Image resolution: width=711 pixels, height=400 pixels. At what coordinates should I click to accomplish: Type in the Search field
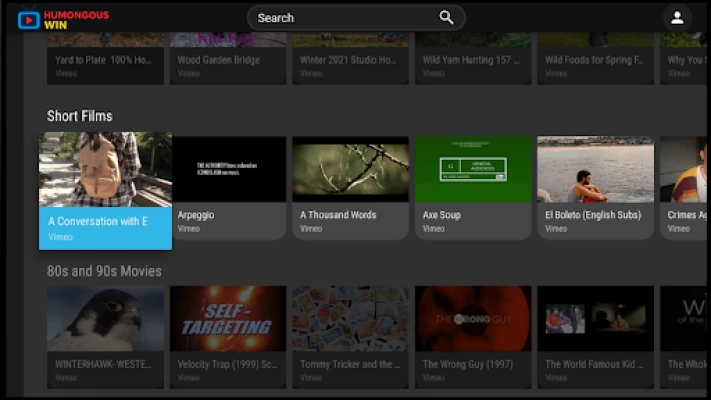pos(340,18)
